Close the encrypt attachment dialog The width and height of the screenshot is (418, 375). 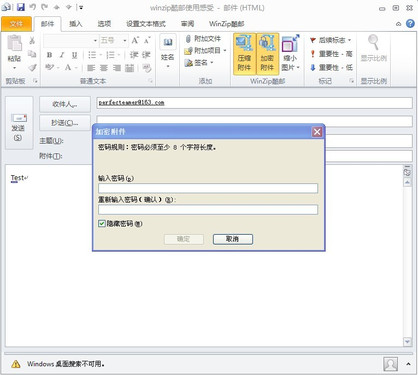click(317, 132)
